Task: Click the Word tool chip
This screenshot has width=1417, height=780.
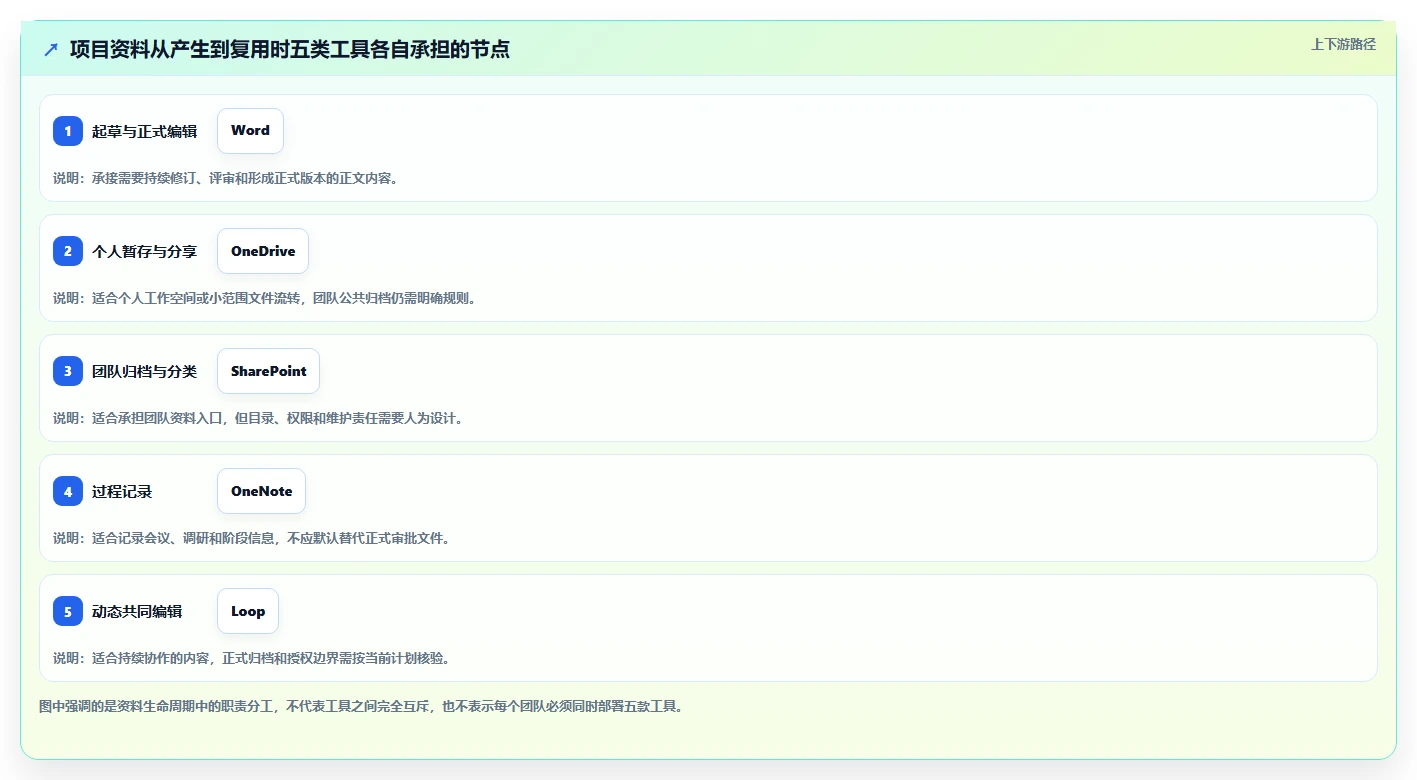Action: coord(250,131)
